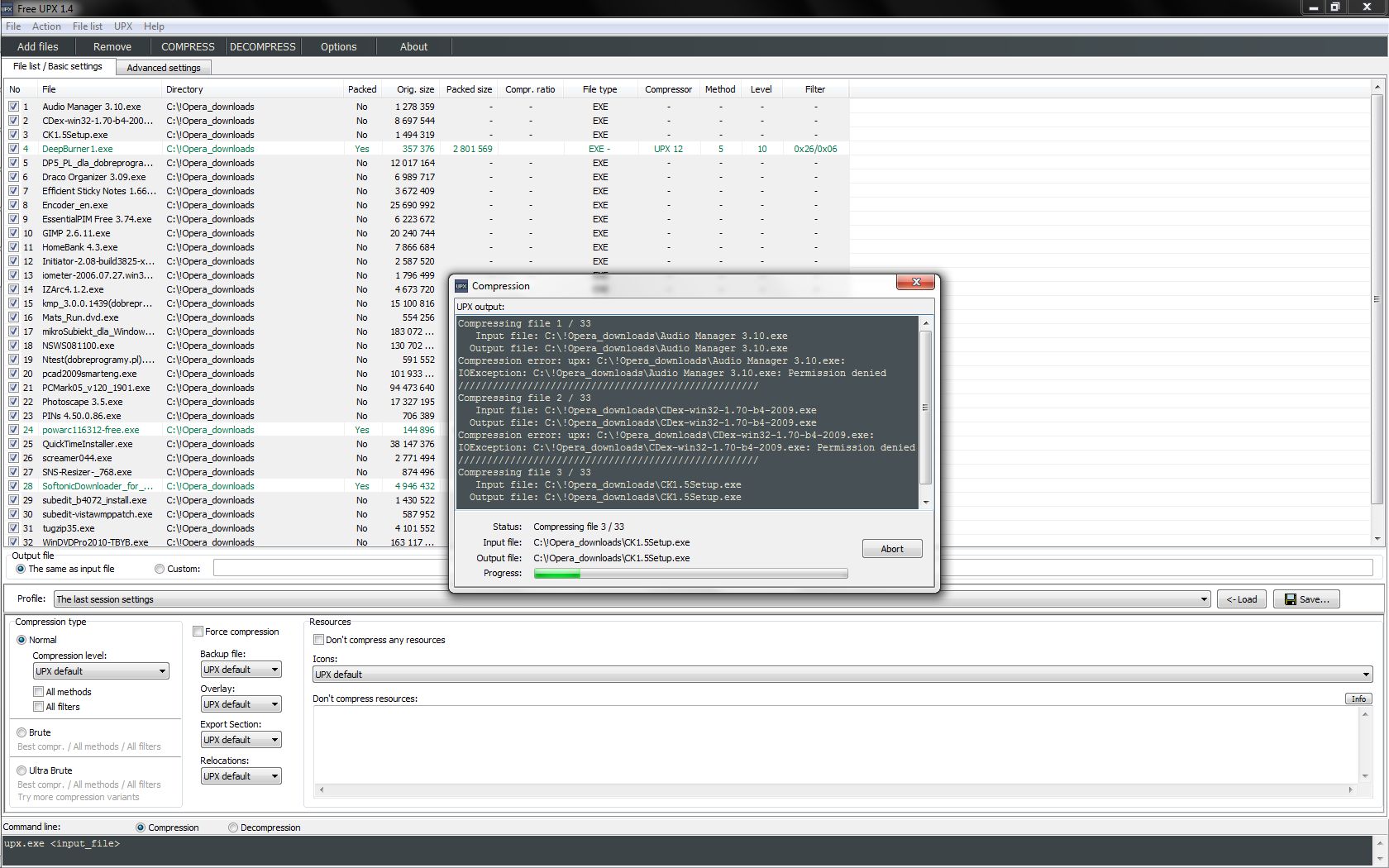Sort by Directory column header

(x=251, y=89)
